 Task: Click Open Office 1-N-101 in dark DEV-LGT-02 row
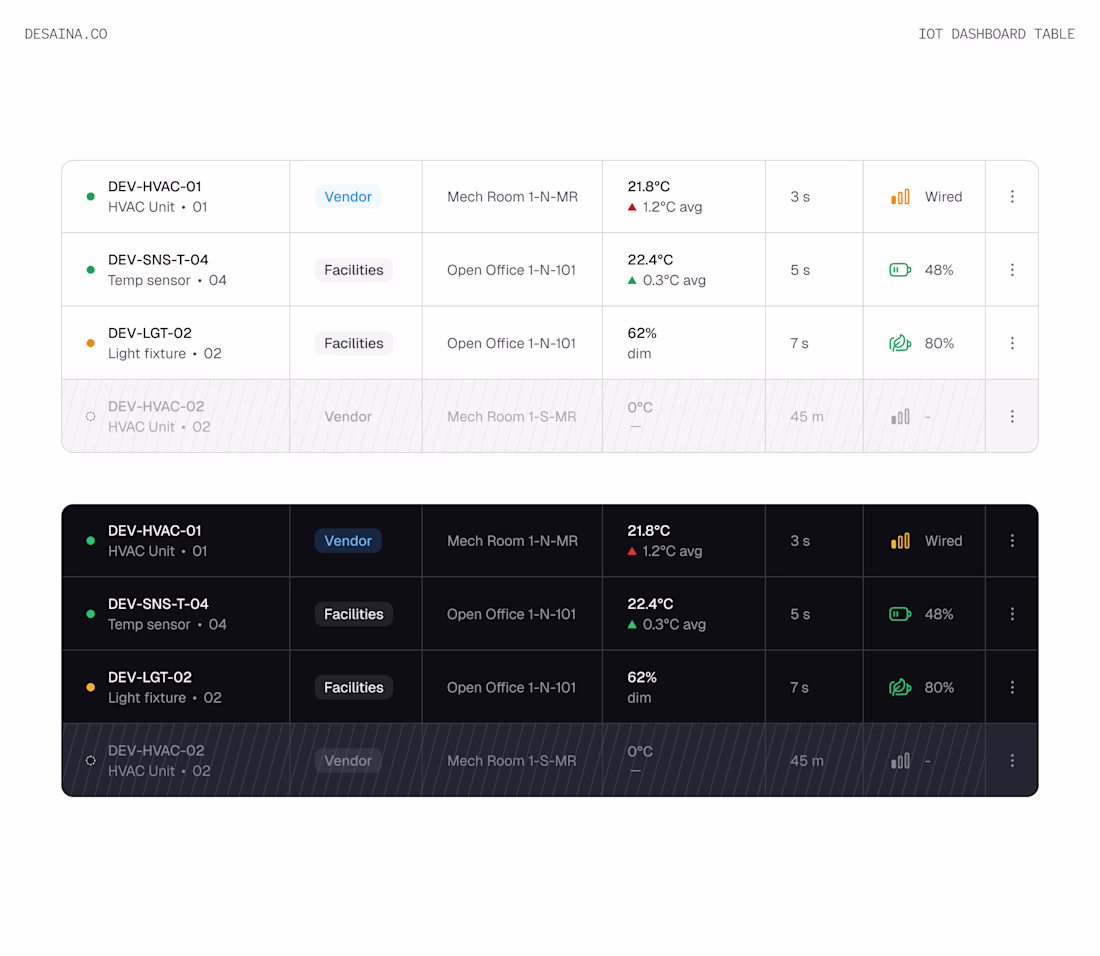511,687
